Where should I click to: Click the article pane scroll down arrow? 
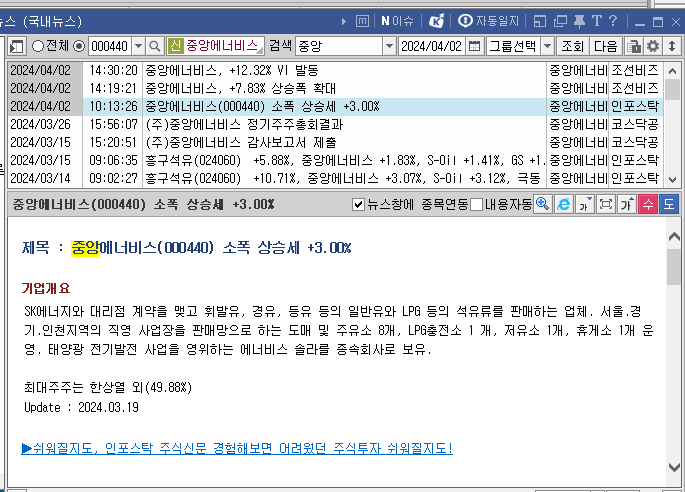click(x=674, y=467)
